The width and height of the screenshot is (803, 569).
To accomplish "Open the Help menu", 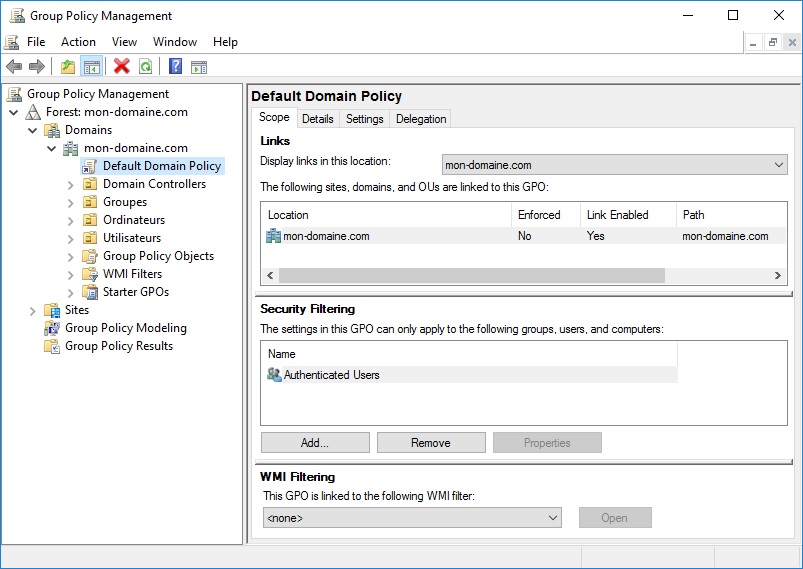I will point(225,42).
